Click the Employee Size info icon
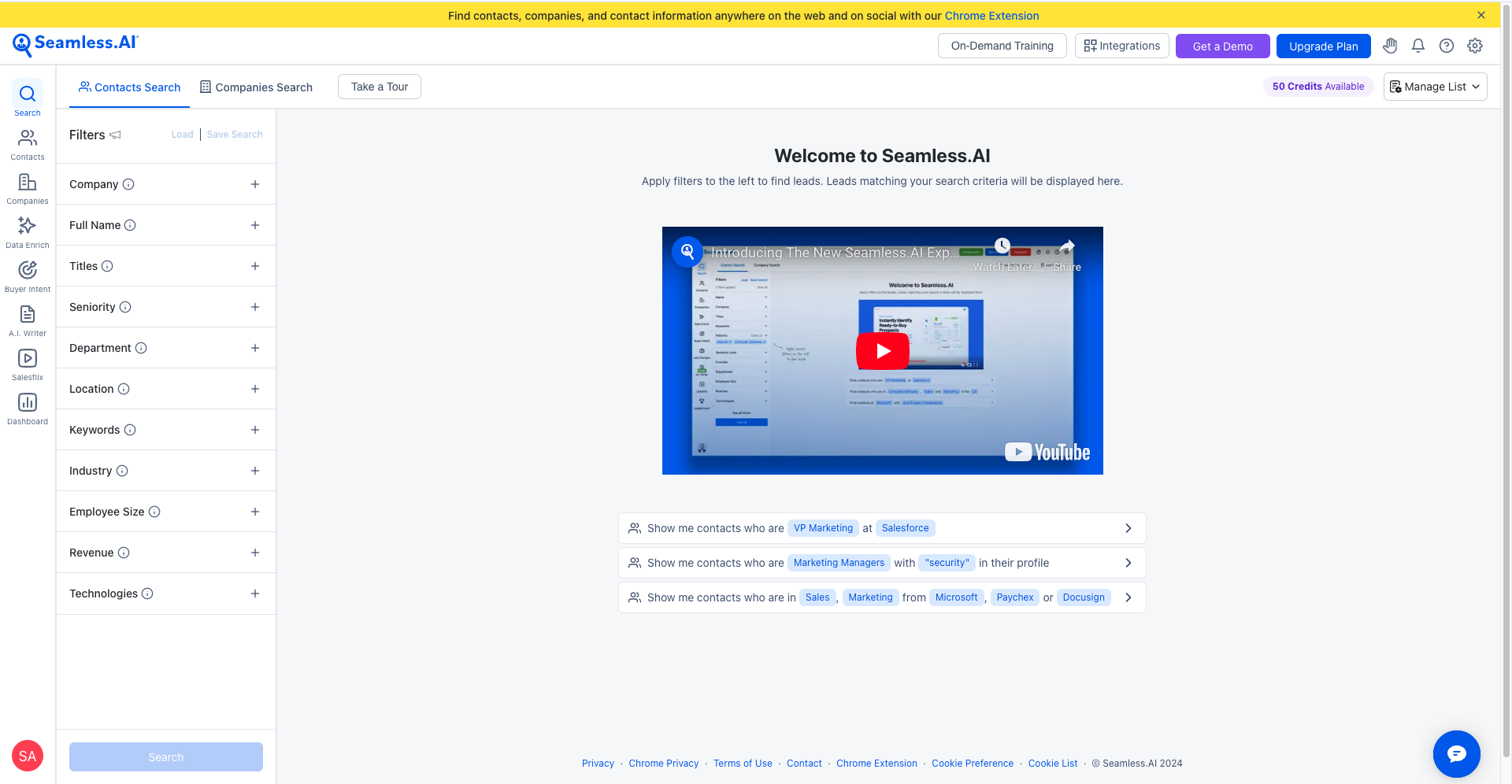1512x784 pixels. pyautogui.click(x=154, y=512)
